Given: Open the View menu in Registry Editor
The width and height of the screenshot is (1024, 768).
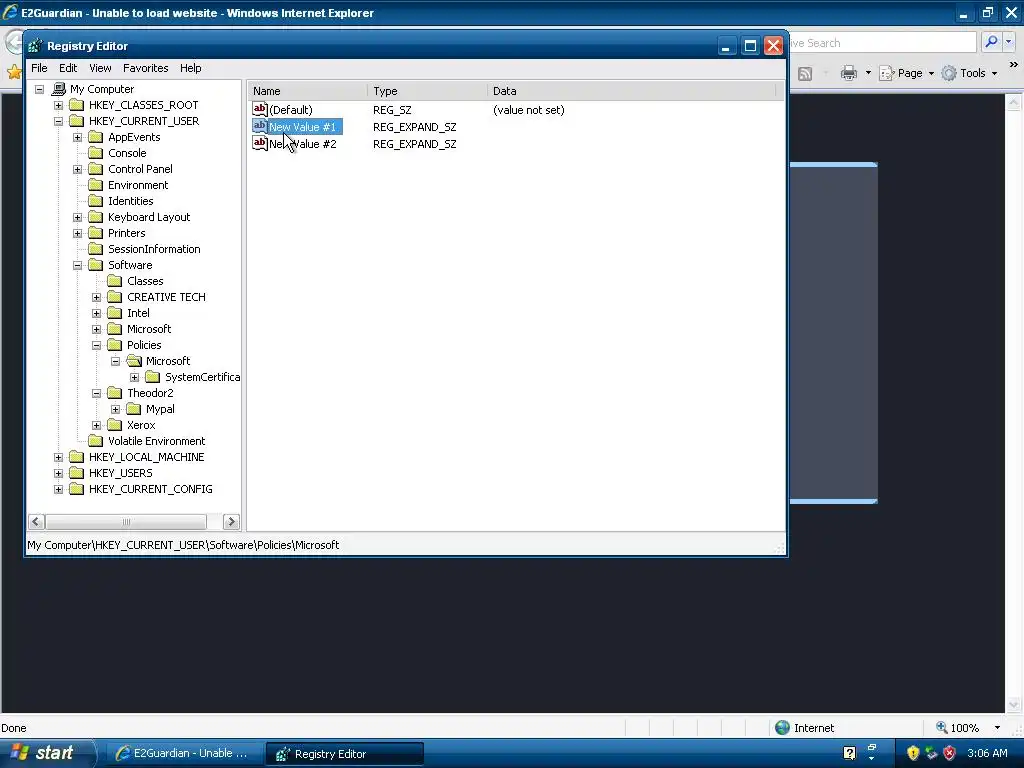Looking at the screenshot, I should [x=100, y=68].
